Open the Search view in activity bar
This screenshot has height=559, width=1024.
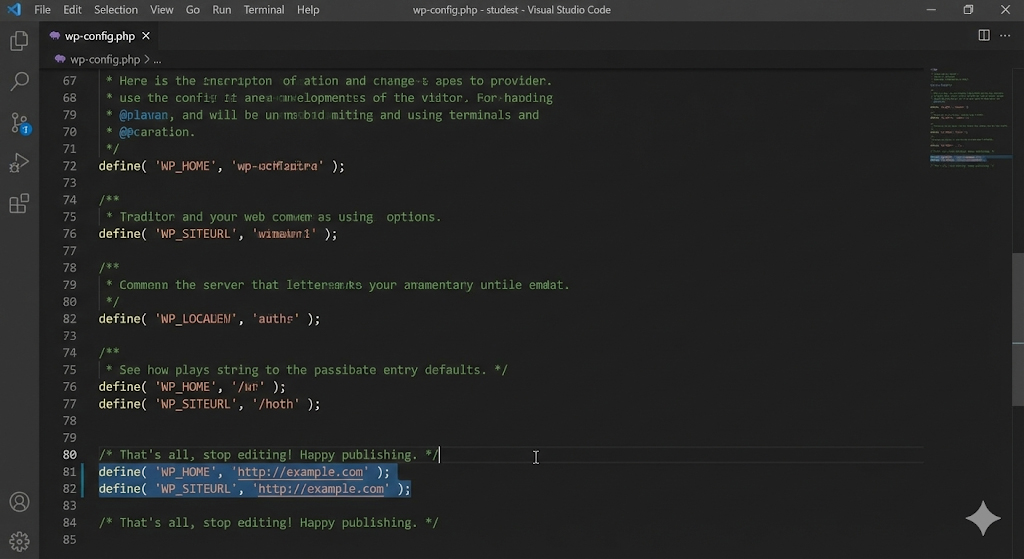(x=20, y=81)
